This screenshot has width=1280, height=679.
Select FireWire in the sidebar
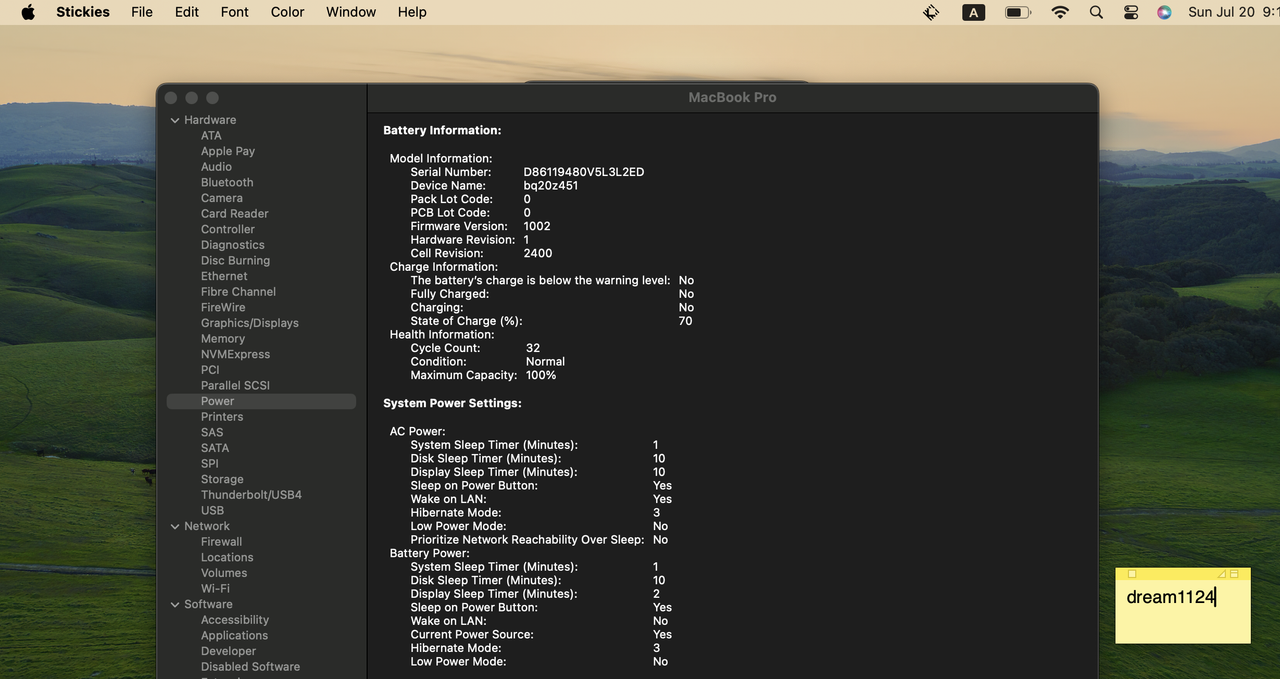pyautogui.click(x=223, y=307)
